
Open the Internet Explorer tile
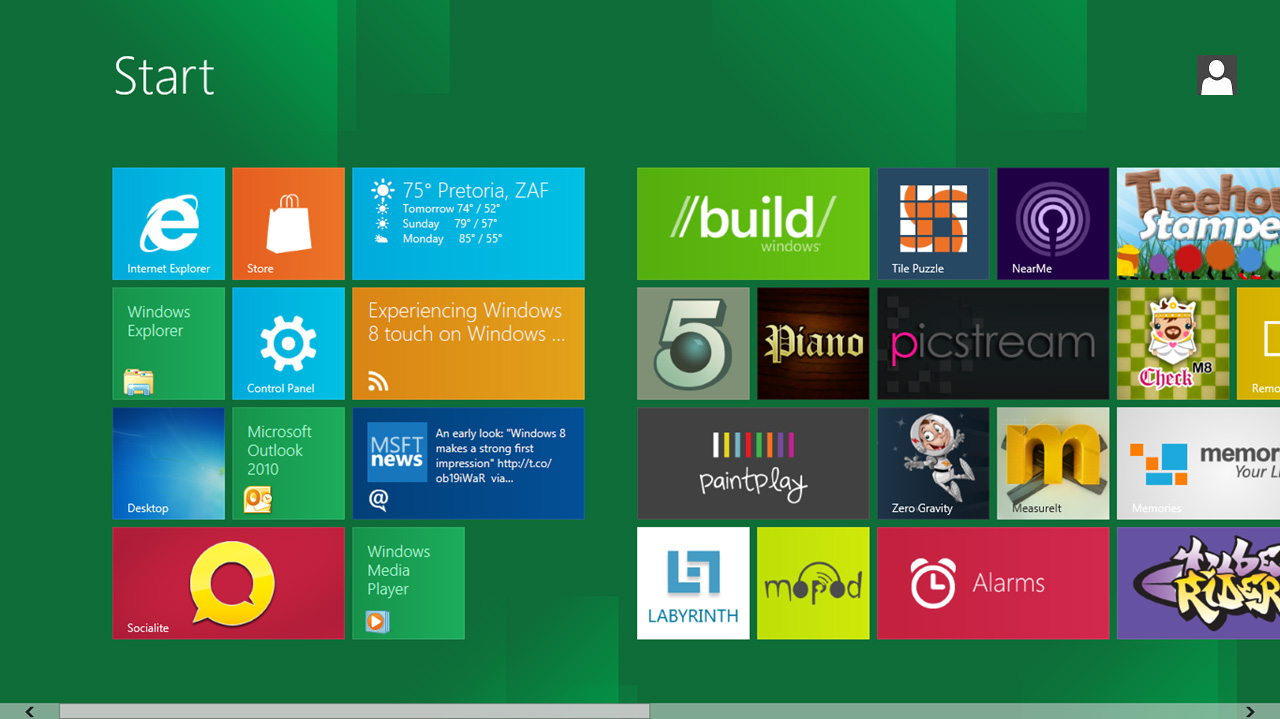[x=168, y=223]
